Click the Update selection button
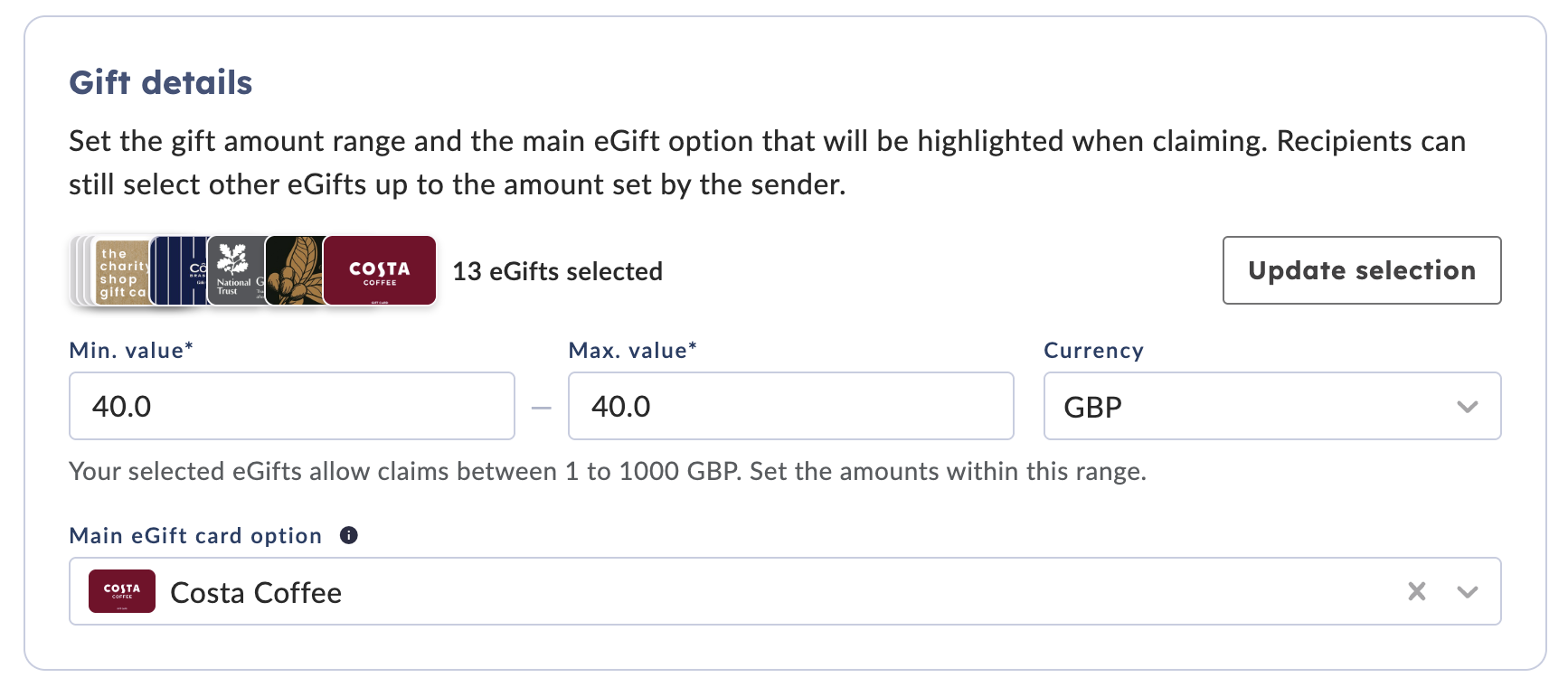 tap(1362, 270)
